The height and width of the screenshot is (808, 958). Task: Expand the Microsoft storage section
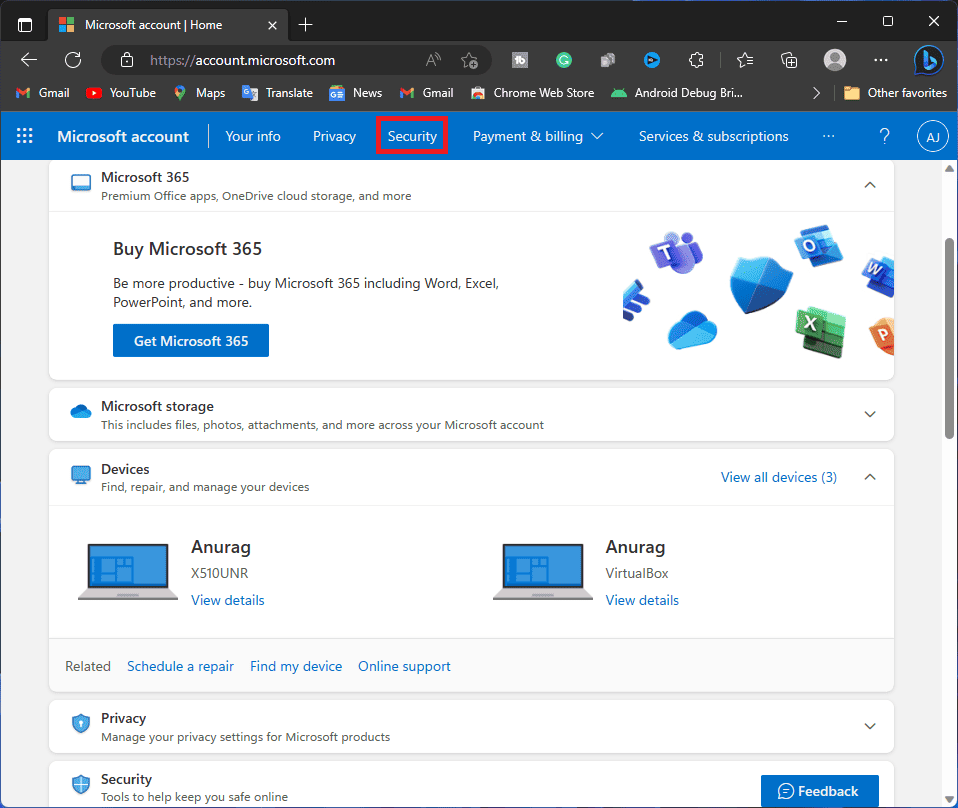point(870,414)
